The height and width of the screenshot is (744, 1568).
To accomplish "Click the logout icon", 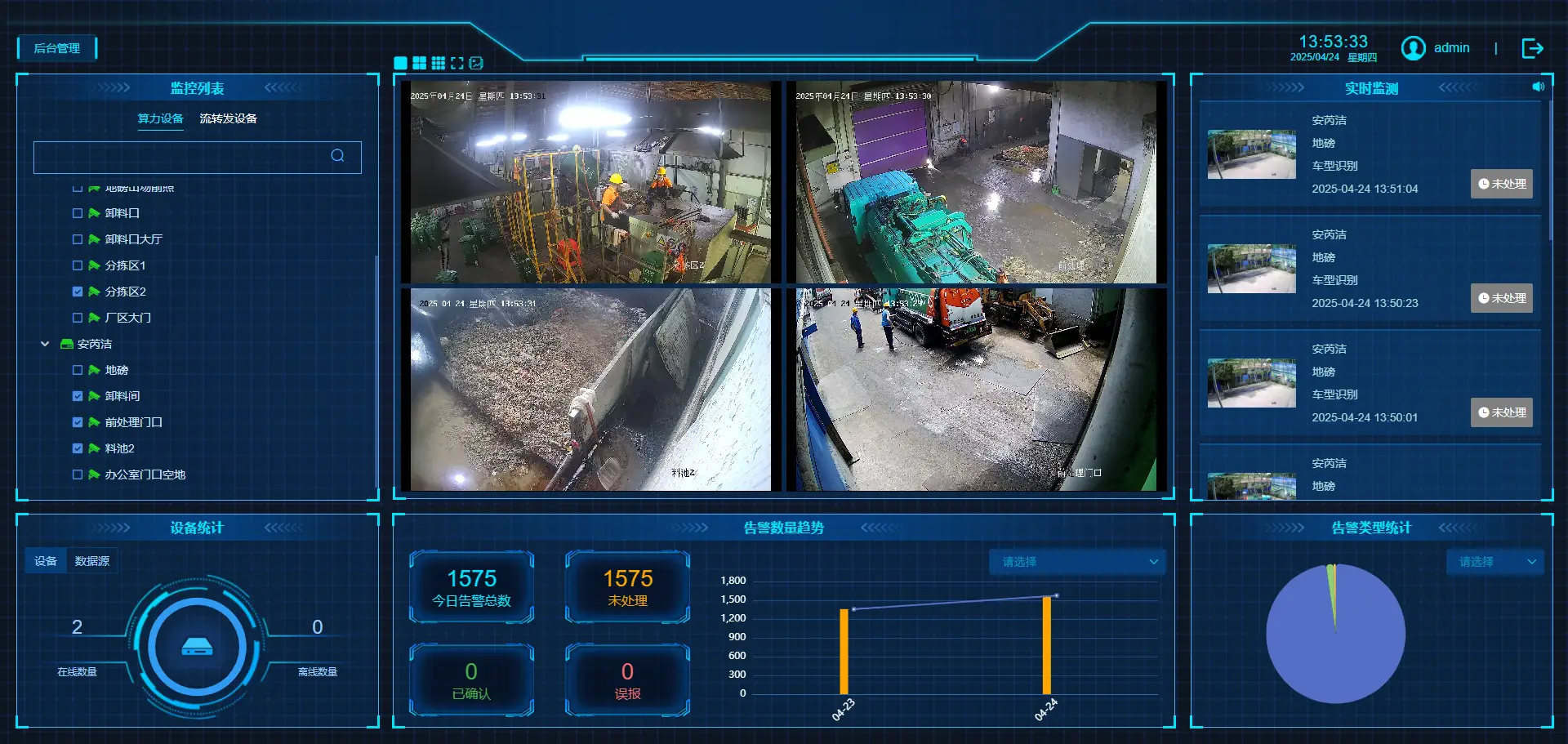I will click(x=1532, y=48).
